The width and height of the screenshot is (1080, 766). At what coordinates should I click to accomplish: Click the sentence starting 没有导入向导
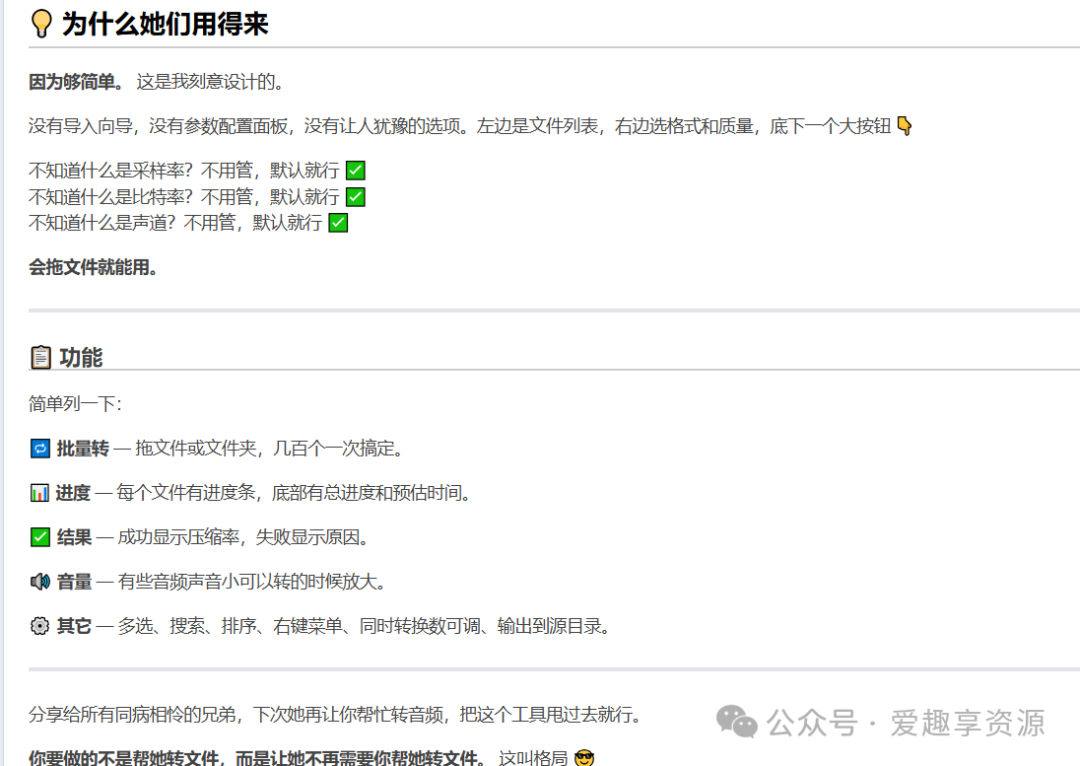coord(459,126)
